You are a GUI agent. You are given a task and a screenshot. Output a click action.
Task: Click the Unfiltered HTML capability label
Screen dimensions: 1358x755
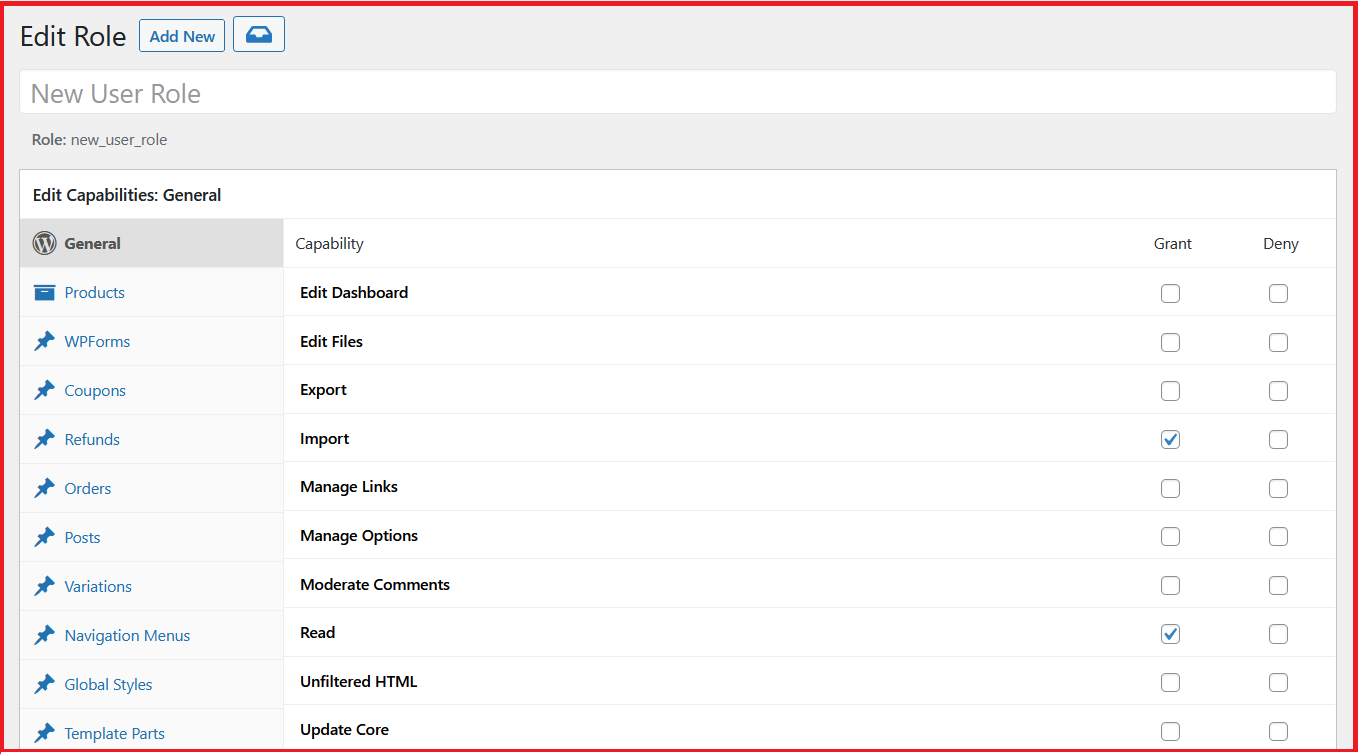click(x=359, y=682)
